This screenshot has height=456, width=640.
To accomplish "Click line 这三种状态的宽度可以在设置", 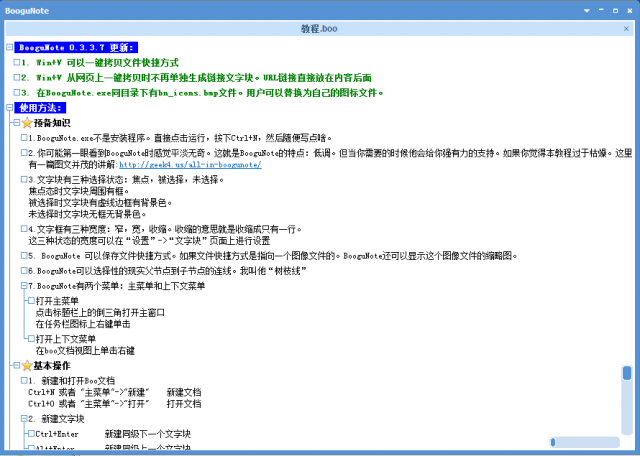I will tap(149, 241).
